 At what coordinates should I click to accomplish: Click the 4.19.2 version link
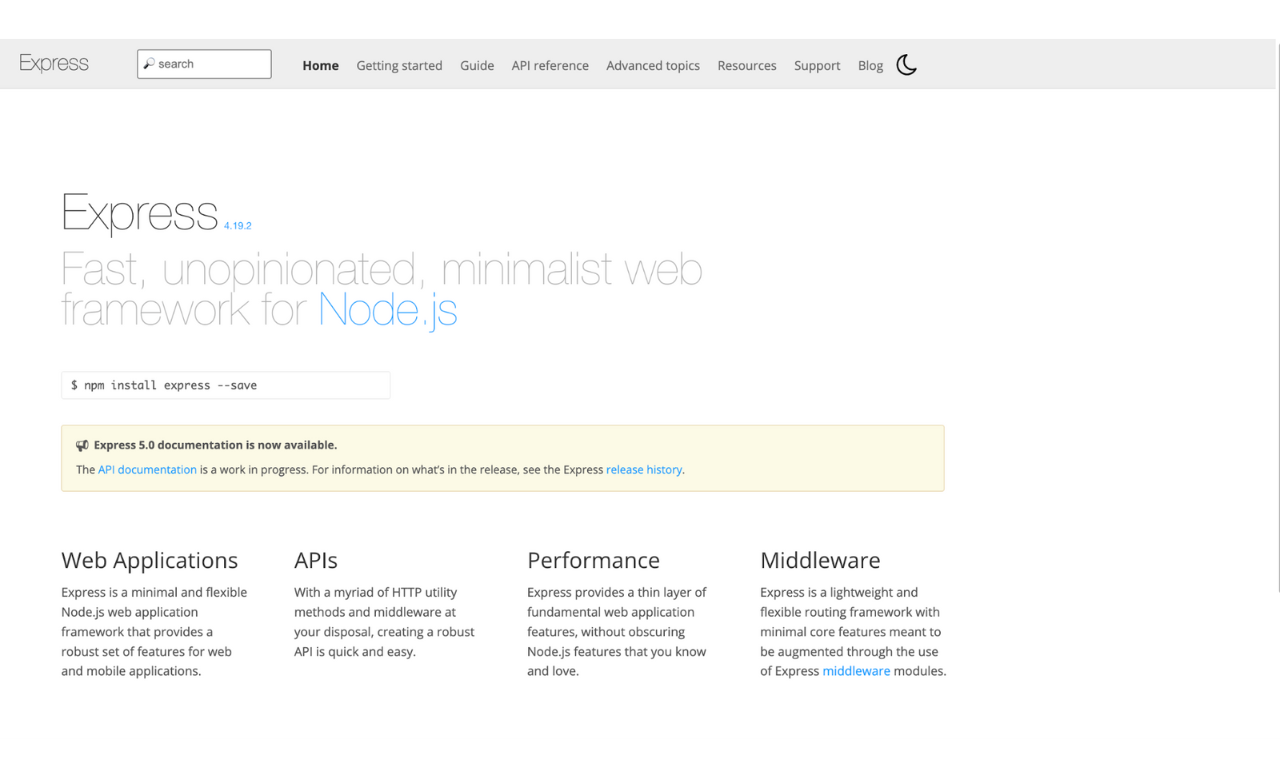(x=238, y=226)
